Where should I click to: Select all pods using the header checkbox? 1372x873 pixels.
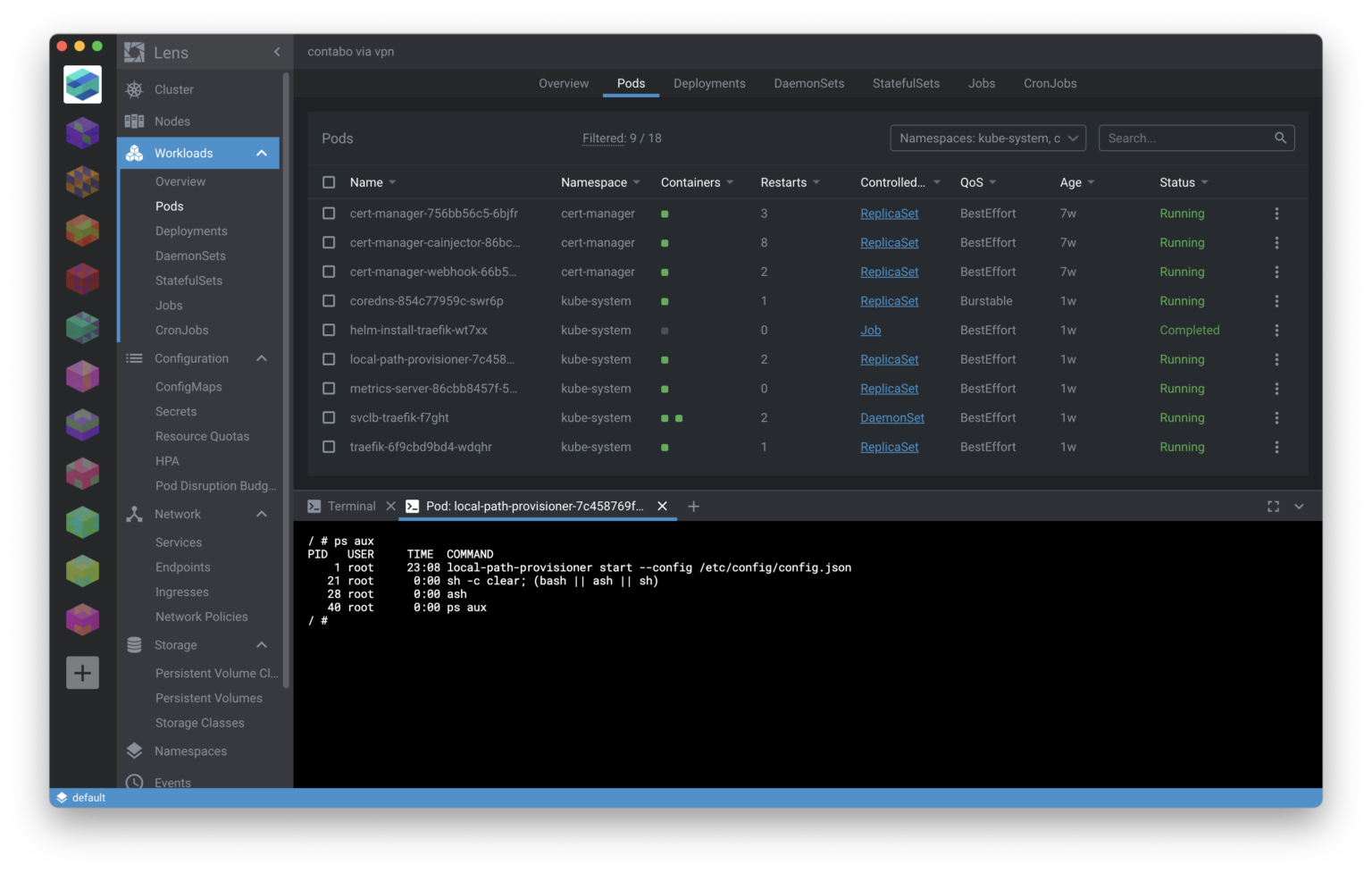(x=329, y=181)
